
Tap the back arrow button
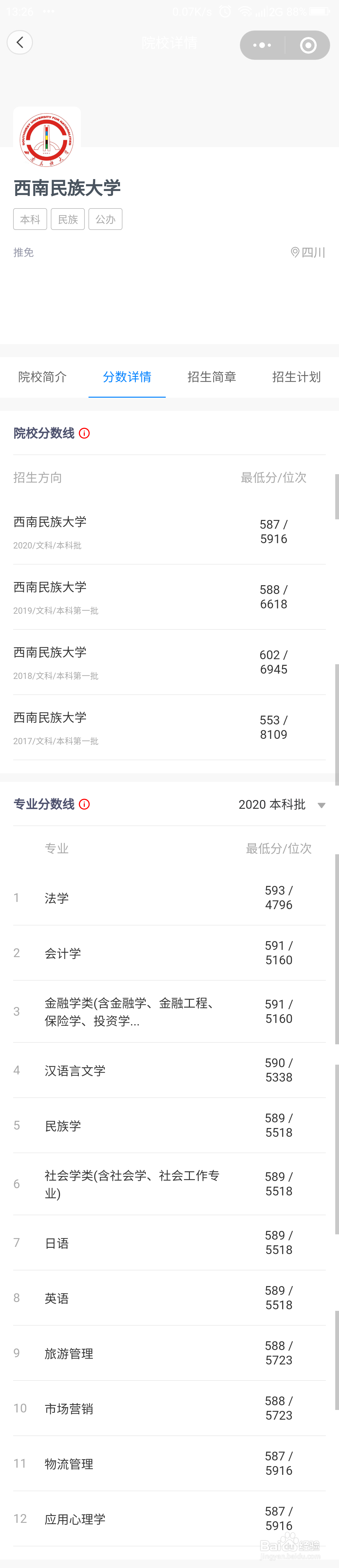click(20, 43)
